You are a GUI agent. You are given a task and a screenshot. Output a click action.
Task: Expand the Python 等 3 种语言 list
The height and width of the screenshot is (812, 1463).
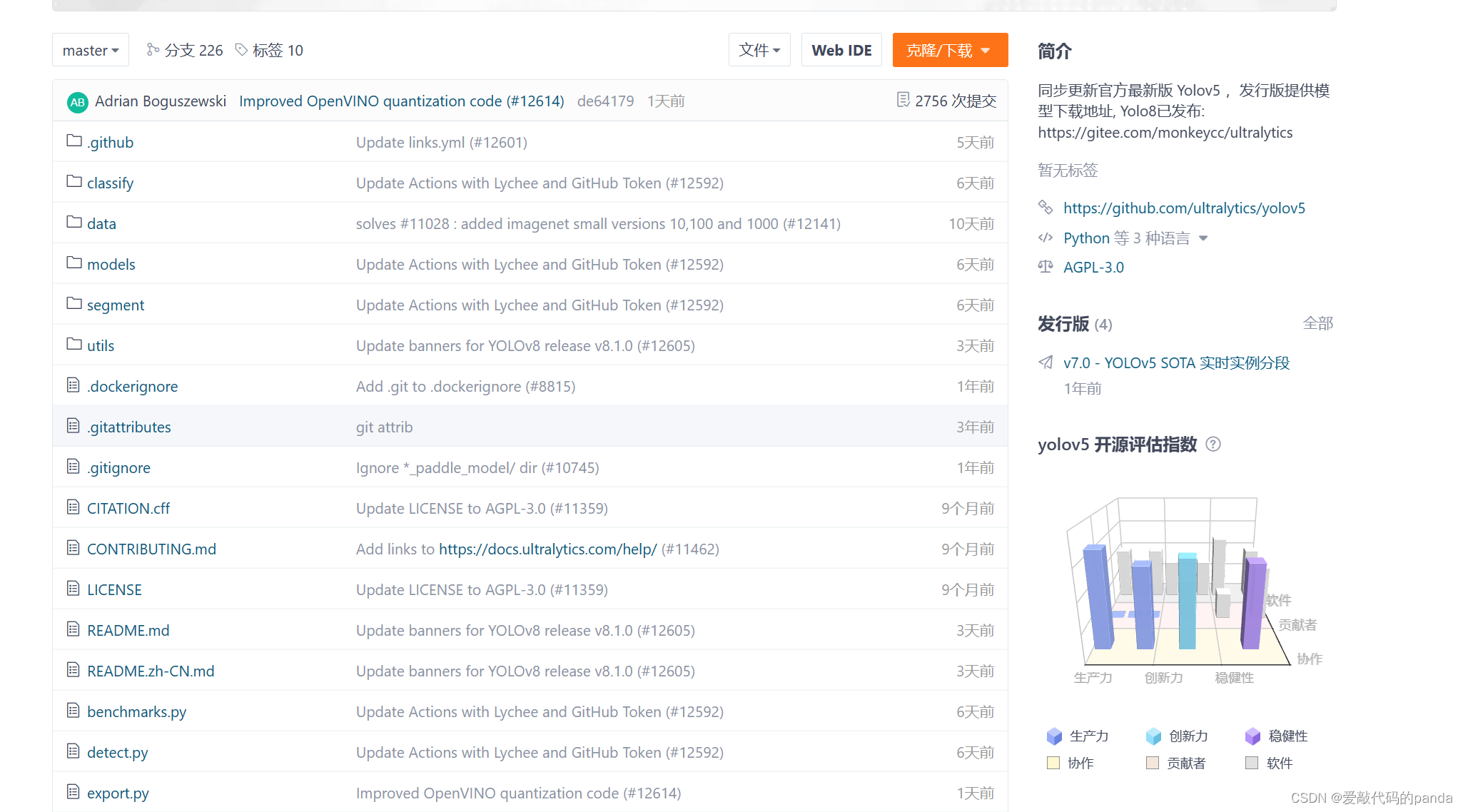click(x=1203, y=238)
